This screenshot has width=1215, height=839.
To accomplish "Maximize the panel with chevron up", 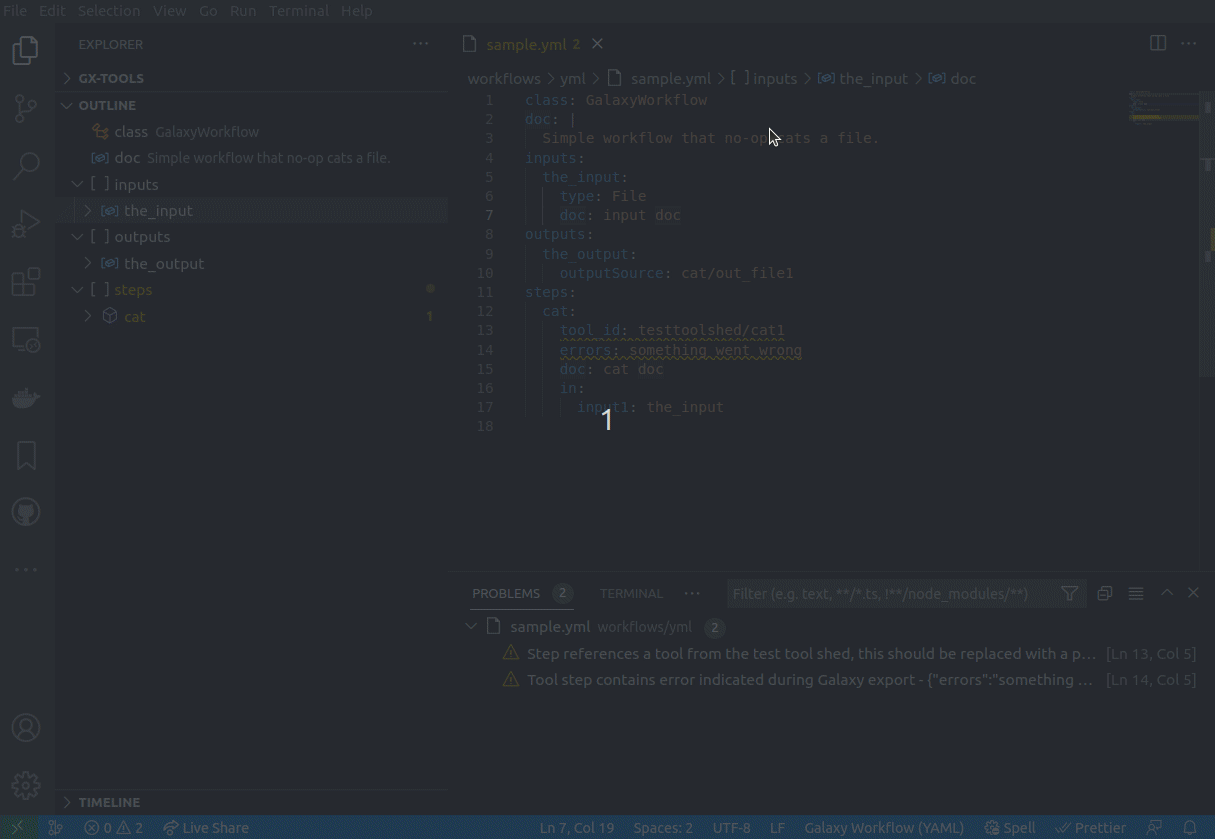I will point(1166,593).
